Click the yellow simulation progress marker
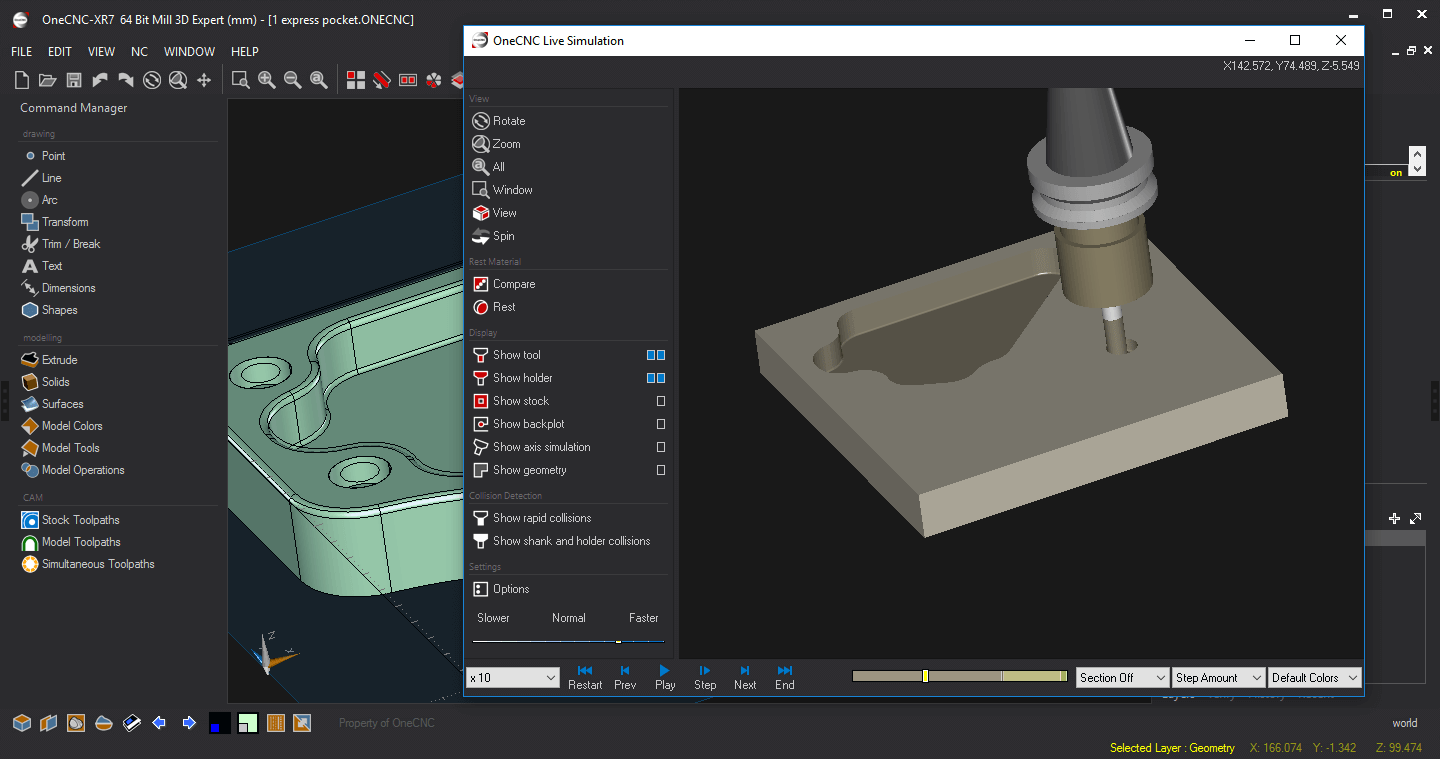This screenshot has width=1440, height=759. 925,677
